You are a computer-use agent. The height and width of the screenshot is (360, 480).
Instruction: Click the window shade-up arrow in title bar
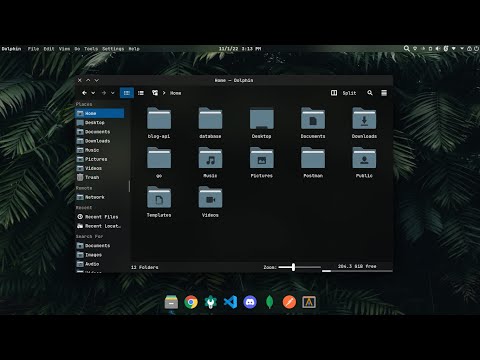[88, 80]
